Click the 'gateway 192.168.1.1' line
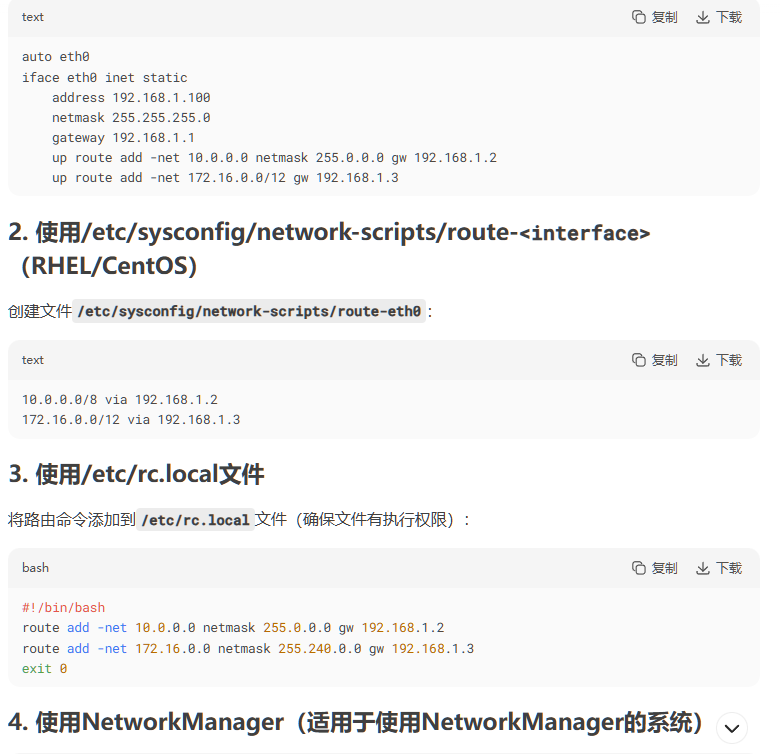The image size is (780, 754). tap(123, 138)
